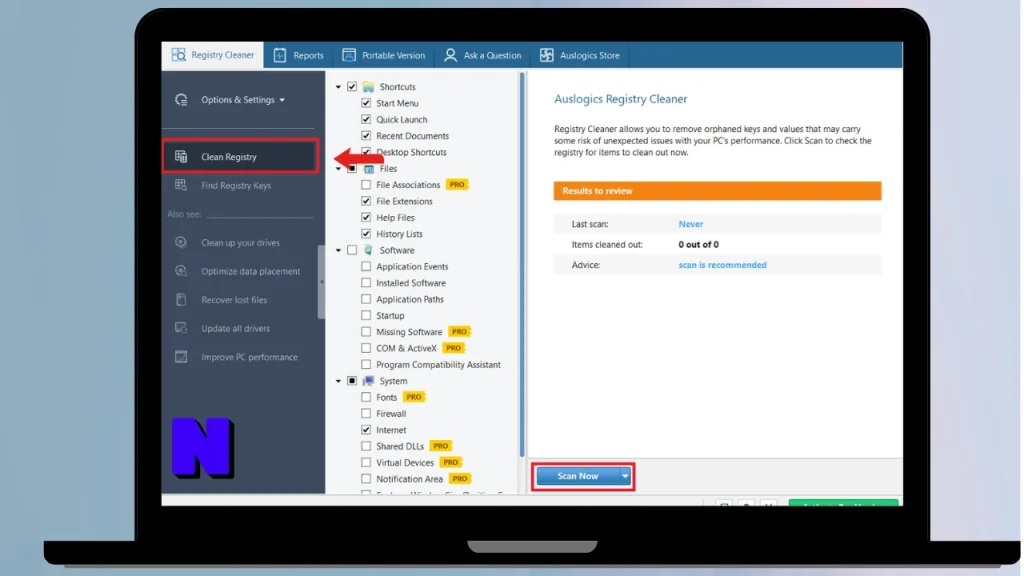This screenshot has width=1024, height=576.
Task: Click the PRO badge beside Shared DLLs
Action: [x=441, y=446]
